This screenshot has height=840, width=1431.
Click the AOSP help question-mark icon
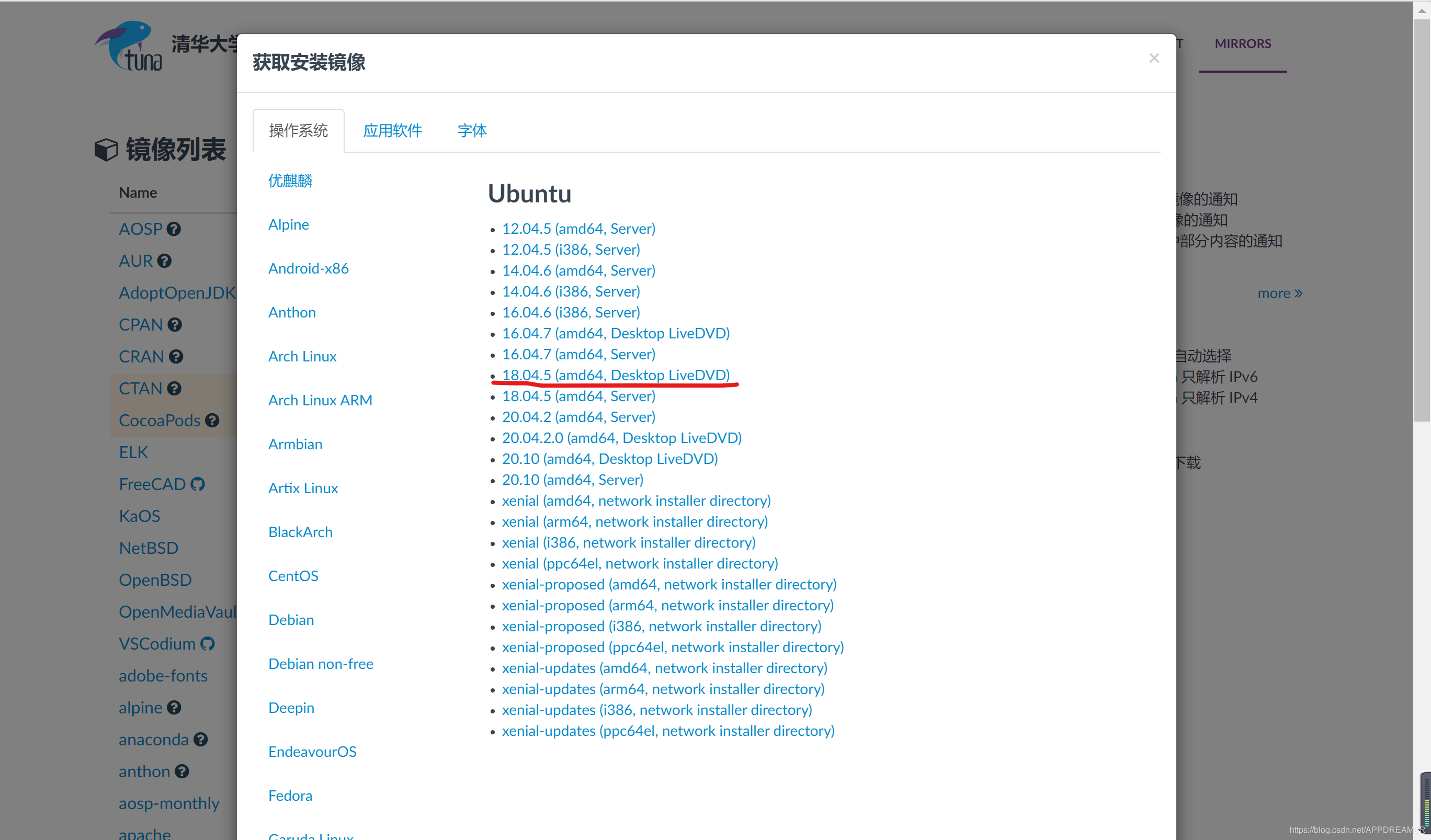(174, 229)
